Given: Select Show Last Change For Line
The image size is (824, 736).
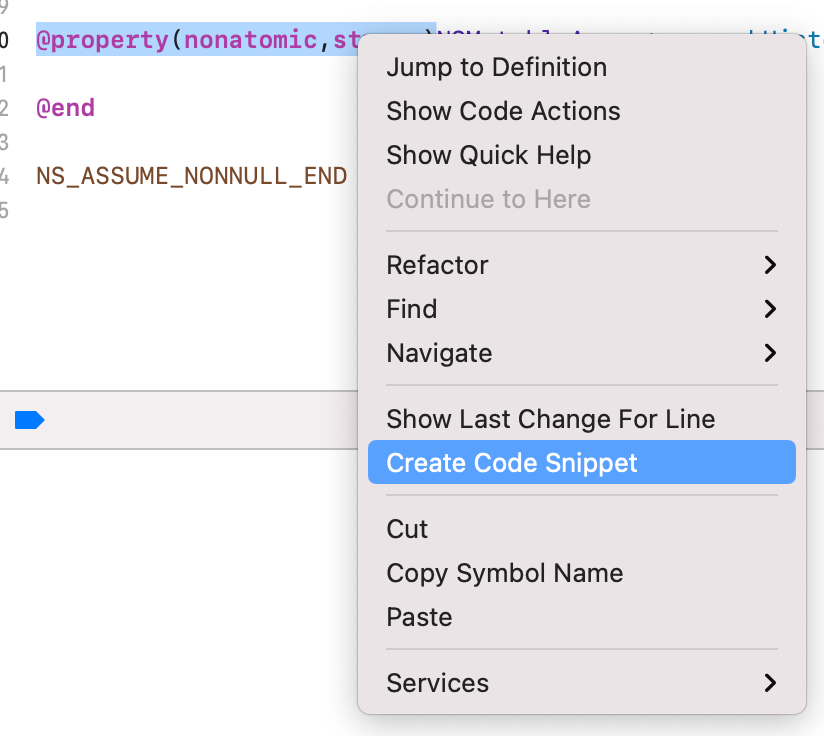Looking at the screenshot, I should pos(550,419).
